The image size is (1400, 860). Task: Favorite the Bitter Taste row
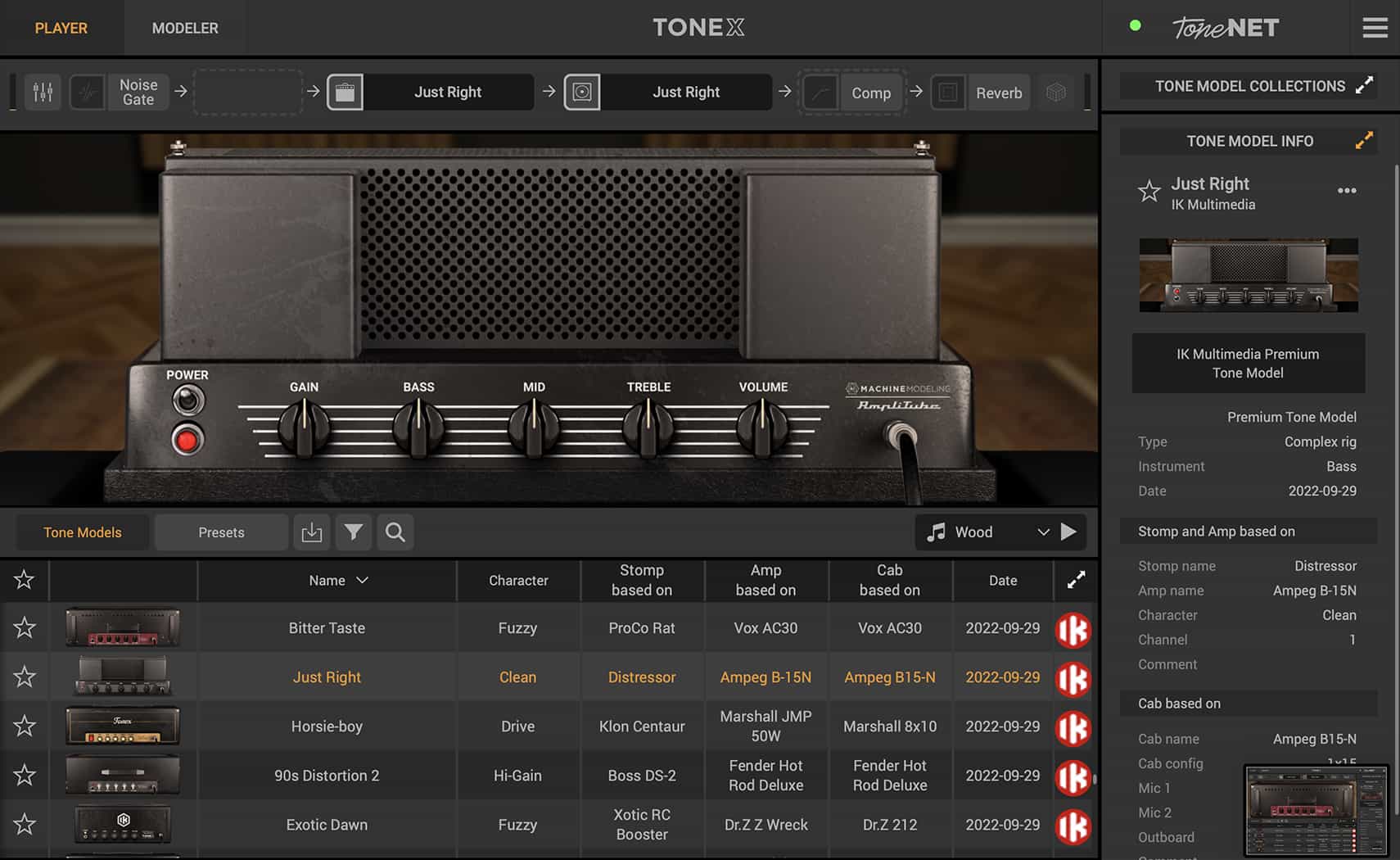coord(25,628)
